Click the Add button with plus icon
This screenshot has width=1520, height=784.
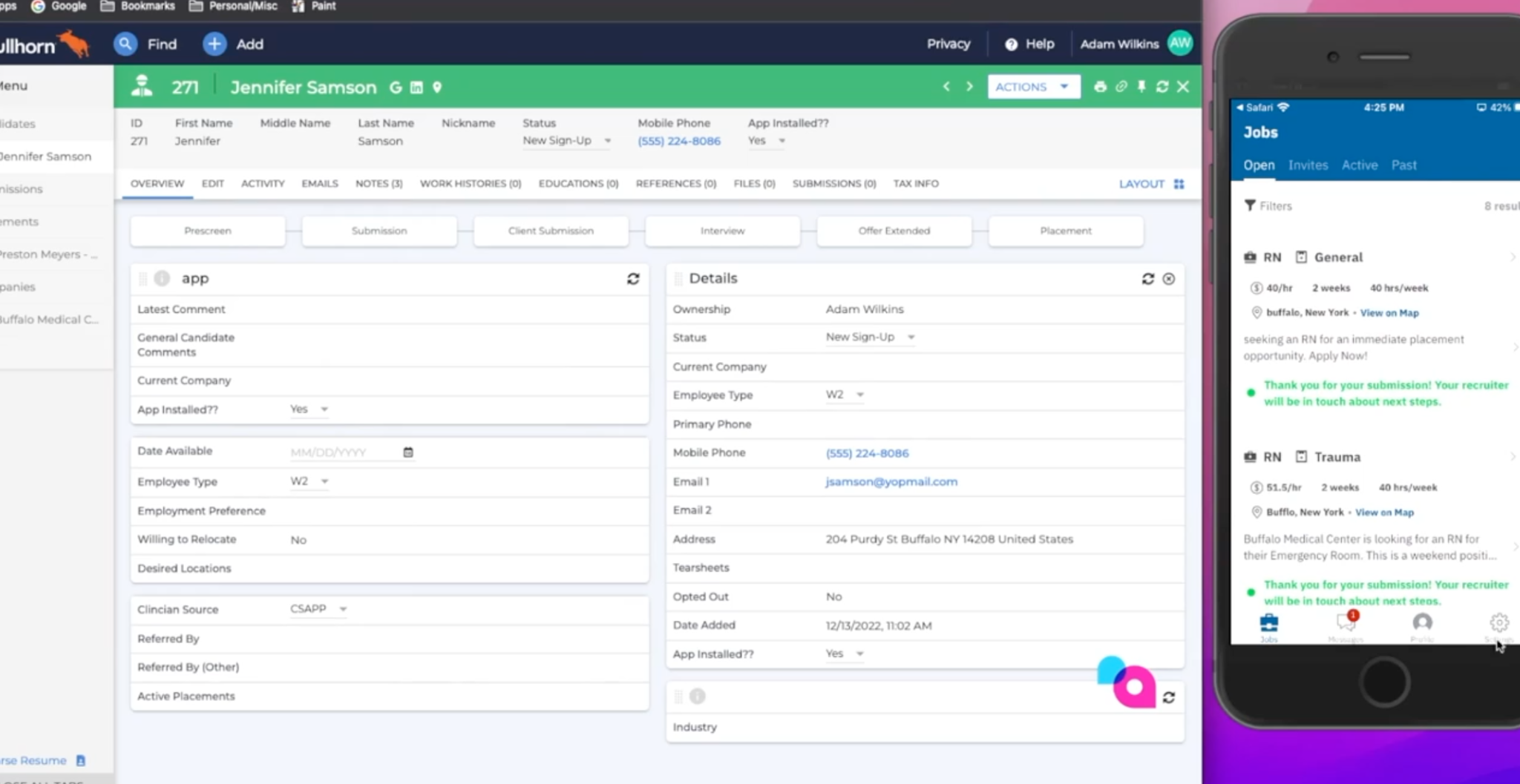[x=232, y=44]
